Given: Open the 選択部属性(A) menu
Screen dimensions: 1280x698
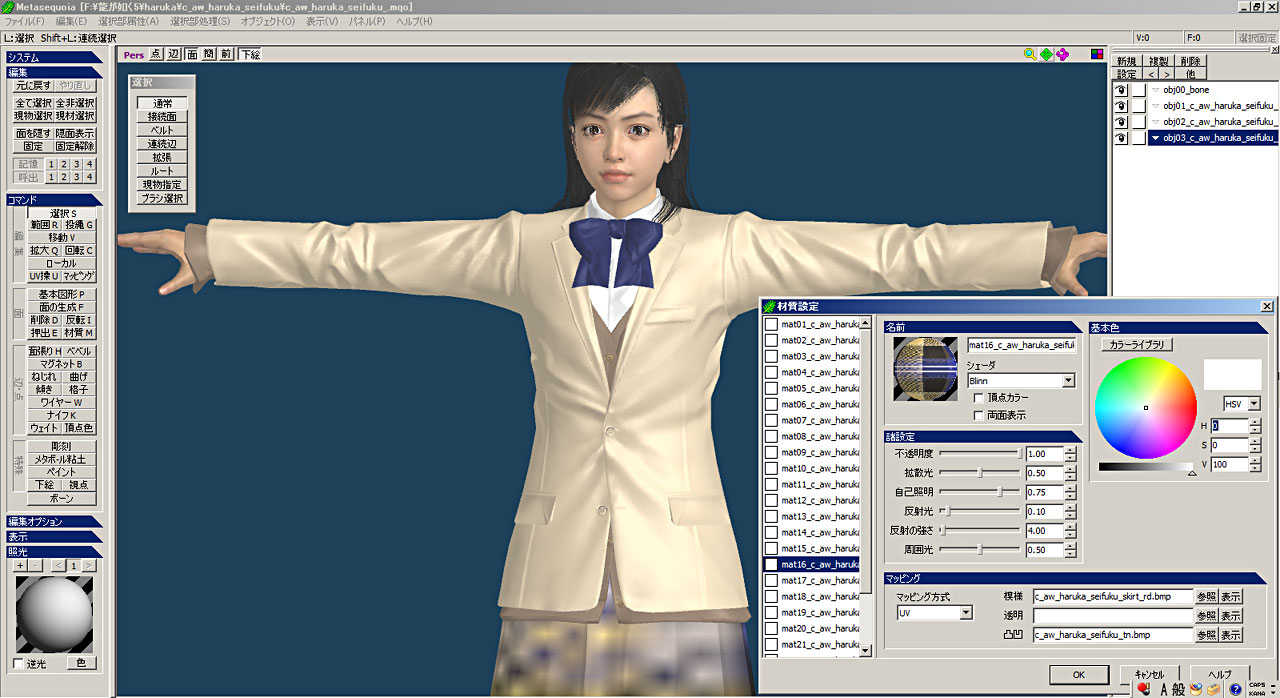Looking at the screenshot, I should click(128, 22).
